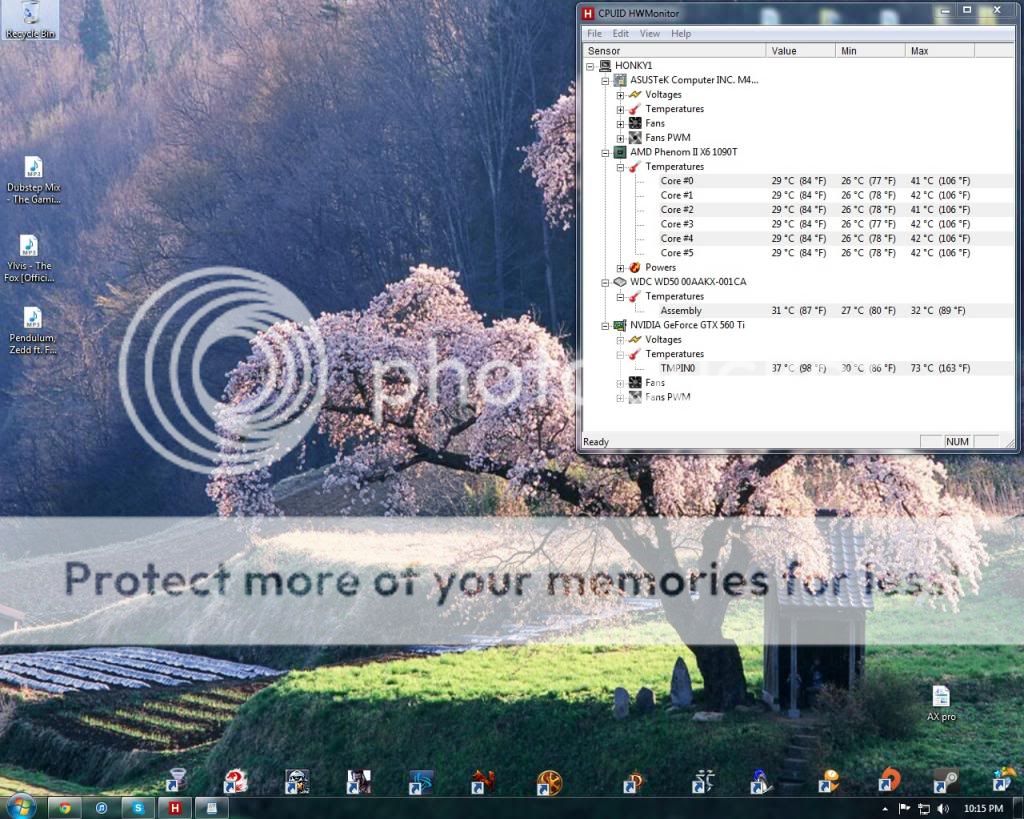Click the hard drive icon beside WDC WD50
The width and height of the screenshot is (1024, 819).
620,281
